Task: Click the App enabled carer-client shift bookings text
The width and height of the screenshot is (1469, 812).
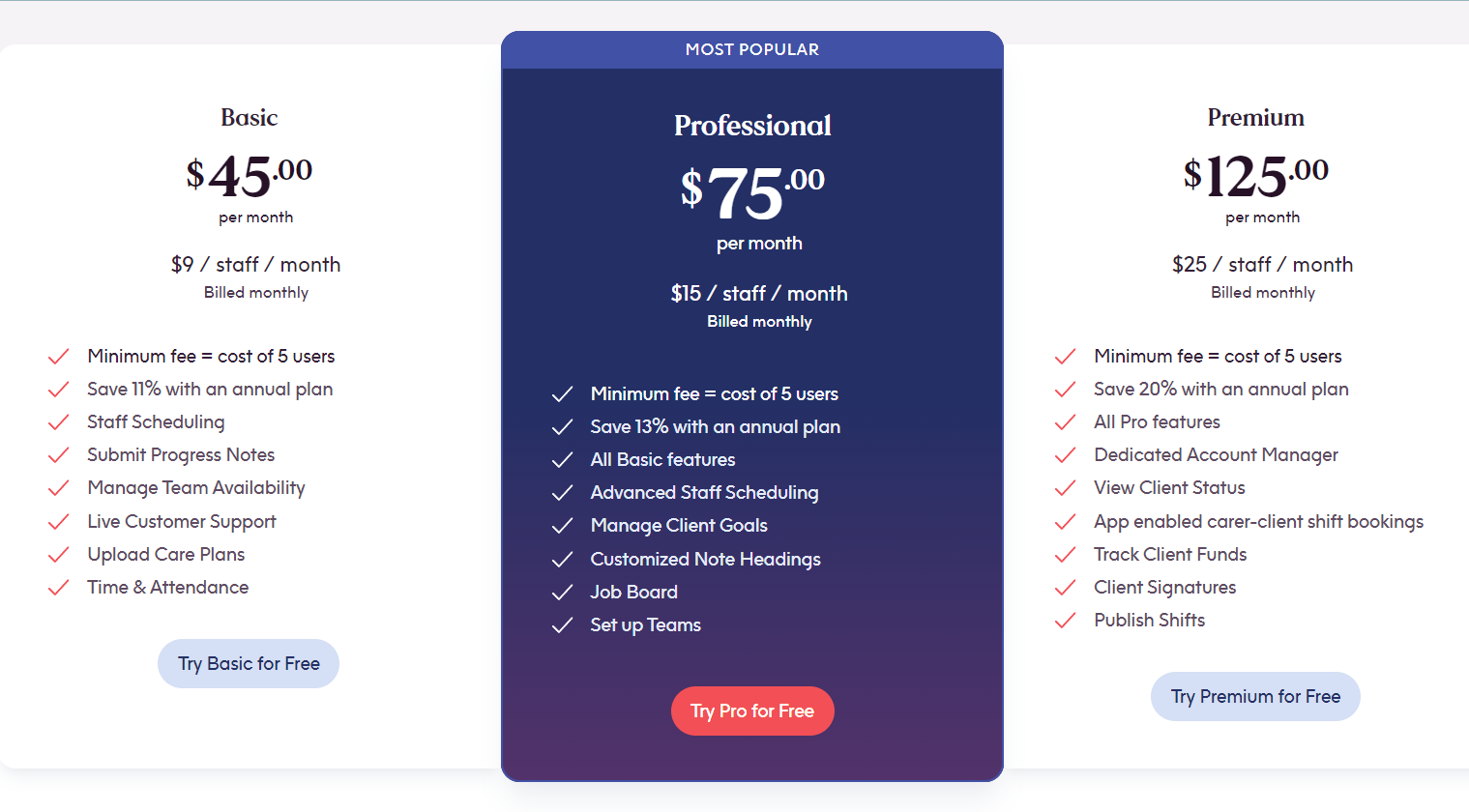Action: pos(1259,522)
